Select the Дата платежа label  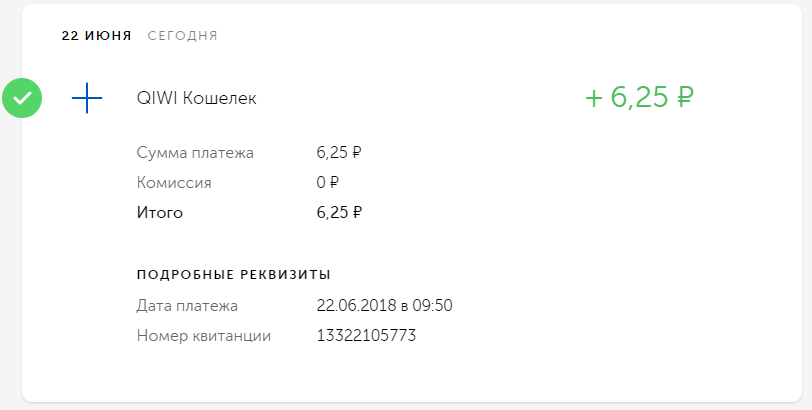coord(187,305)
